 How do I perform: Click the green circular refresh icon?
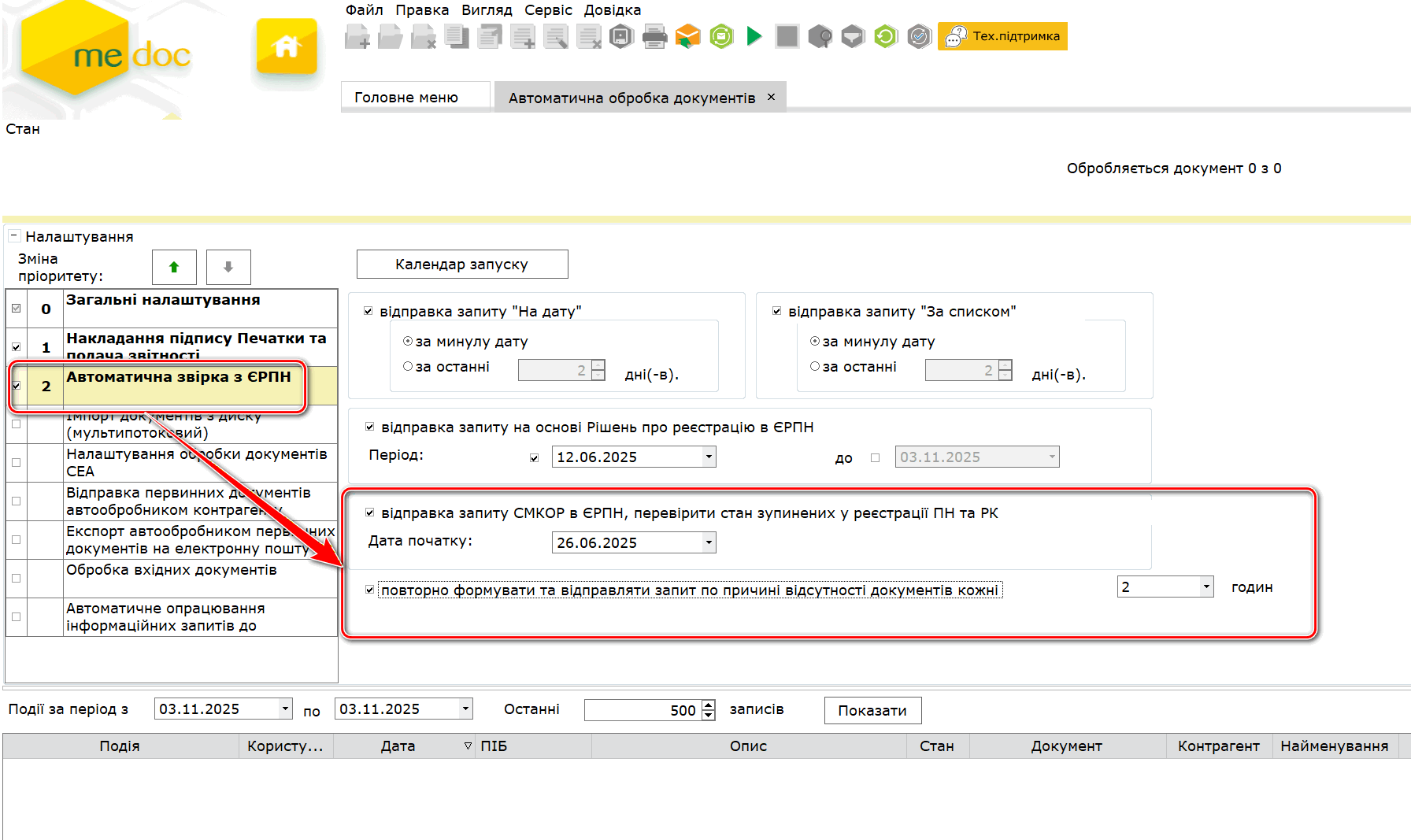886,37
